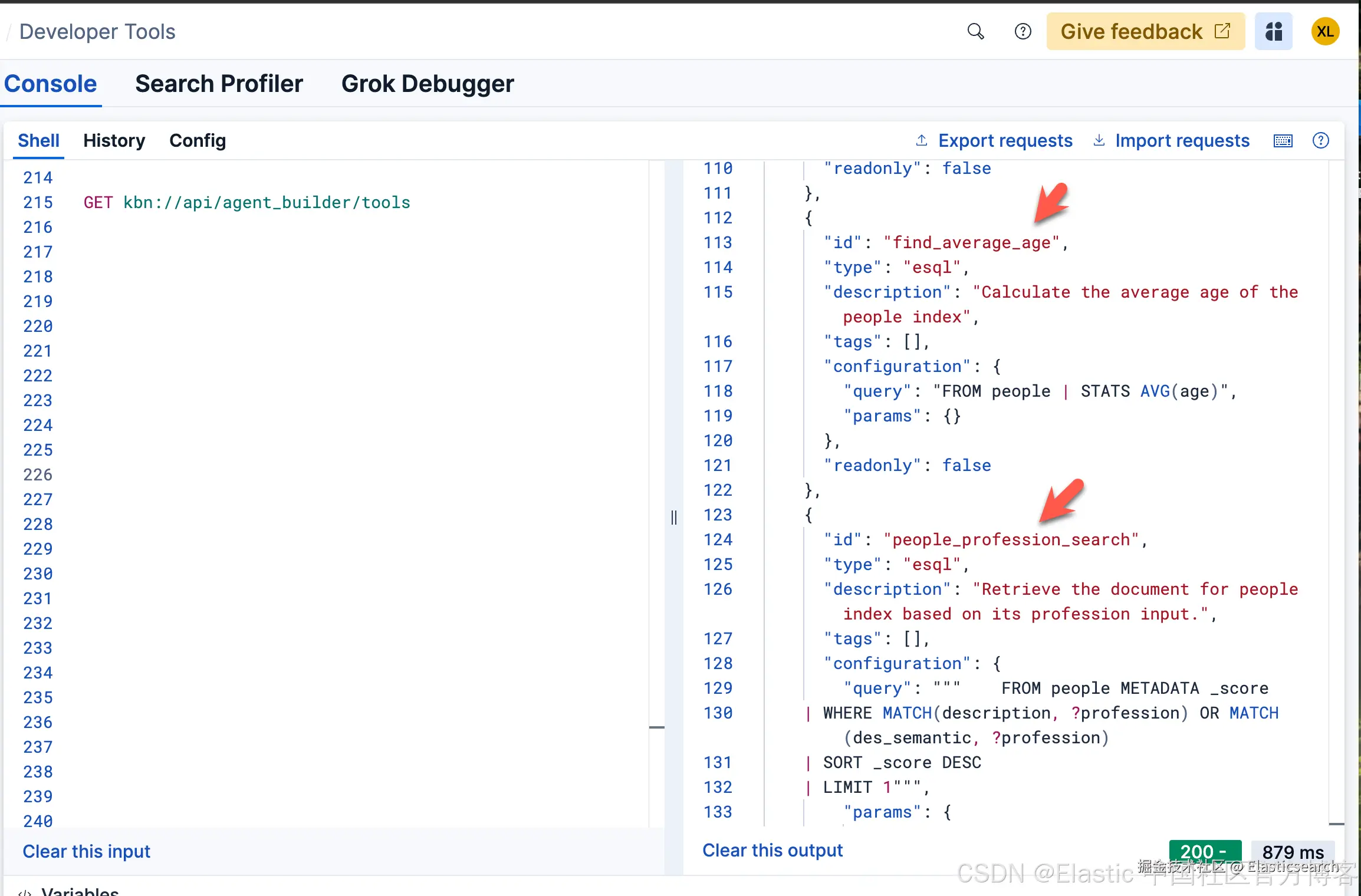This screenshot has height=896, width=1361.
Task: Click the console help question-mark icon
Action: pyautogui.click(x=1320, y=141)
